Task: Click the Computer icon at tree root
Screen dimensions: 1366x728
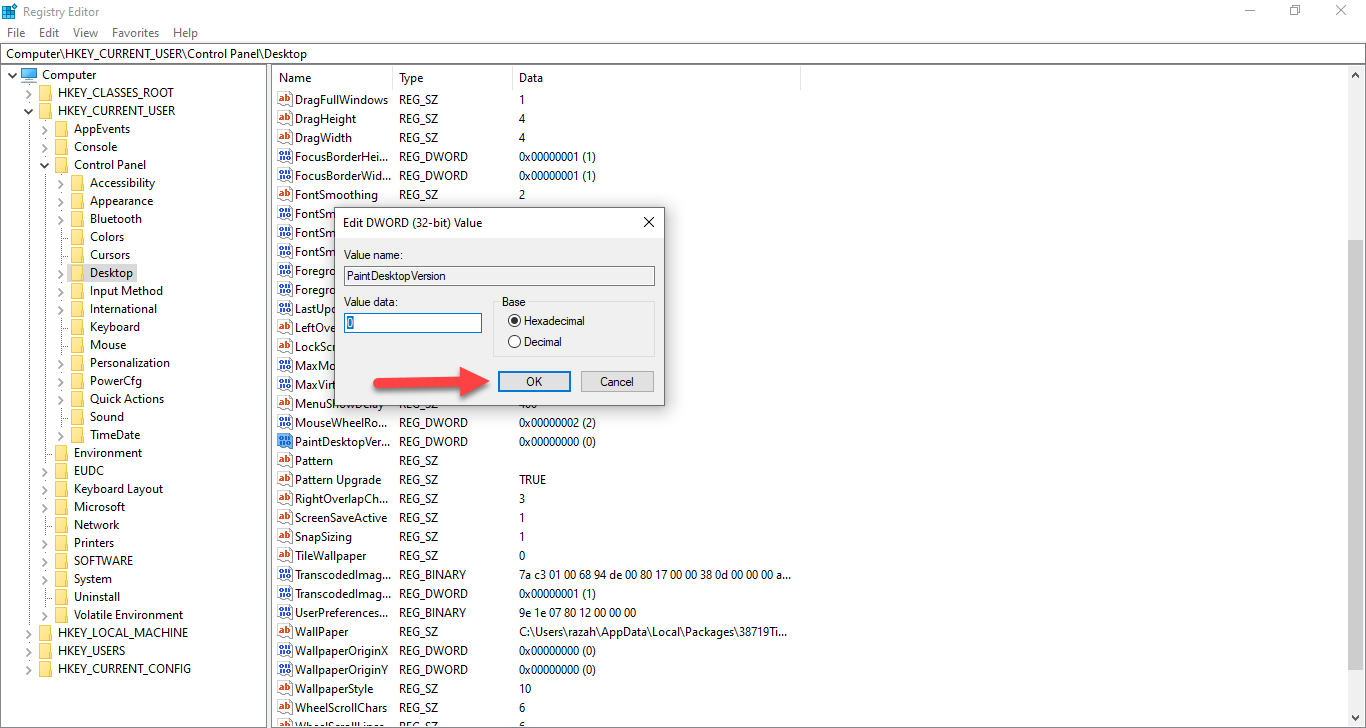Action: (x=29, y=75)
